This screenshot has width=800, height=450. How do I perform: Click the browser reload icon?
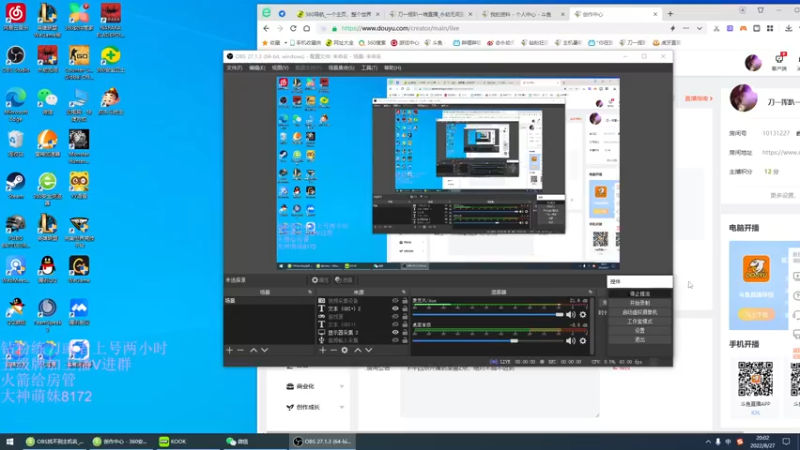tap(293, 29)
